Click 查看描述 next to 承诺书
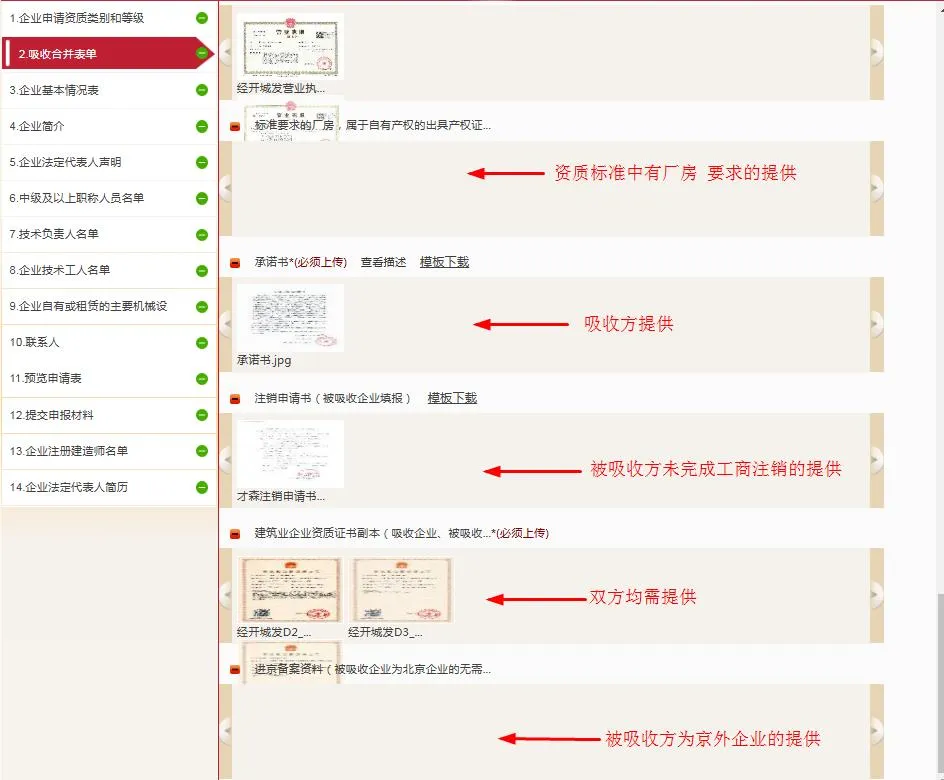Image resolution: width=944 pixels, height=780 pixels. click(x=383, y=262)
